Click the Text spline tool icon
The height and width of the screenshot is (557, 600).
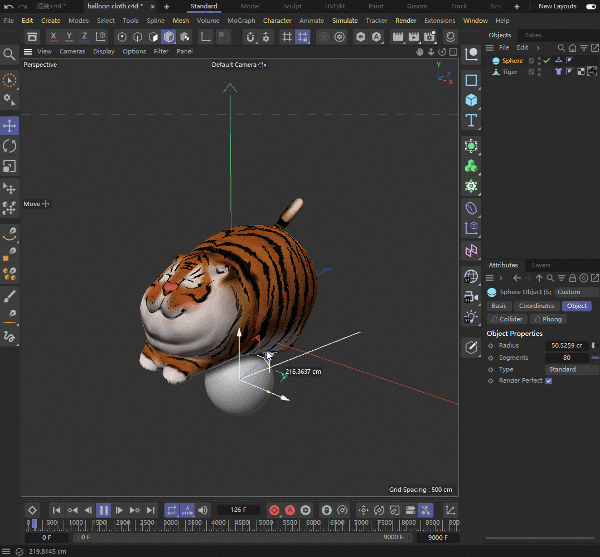471,120
